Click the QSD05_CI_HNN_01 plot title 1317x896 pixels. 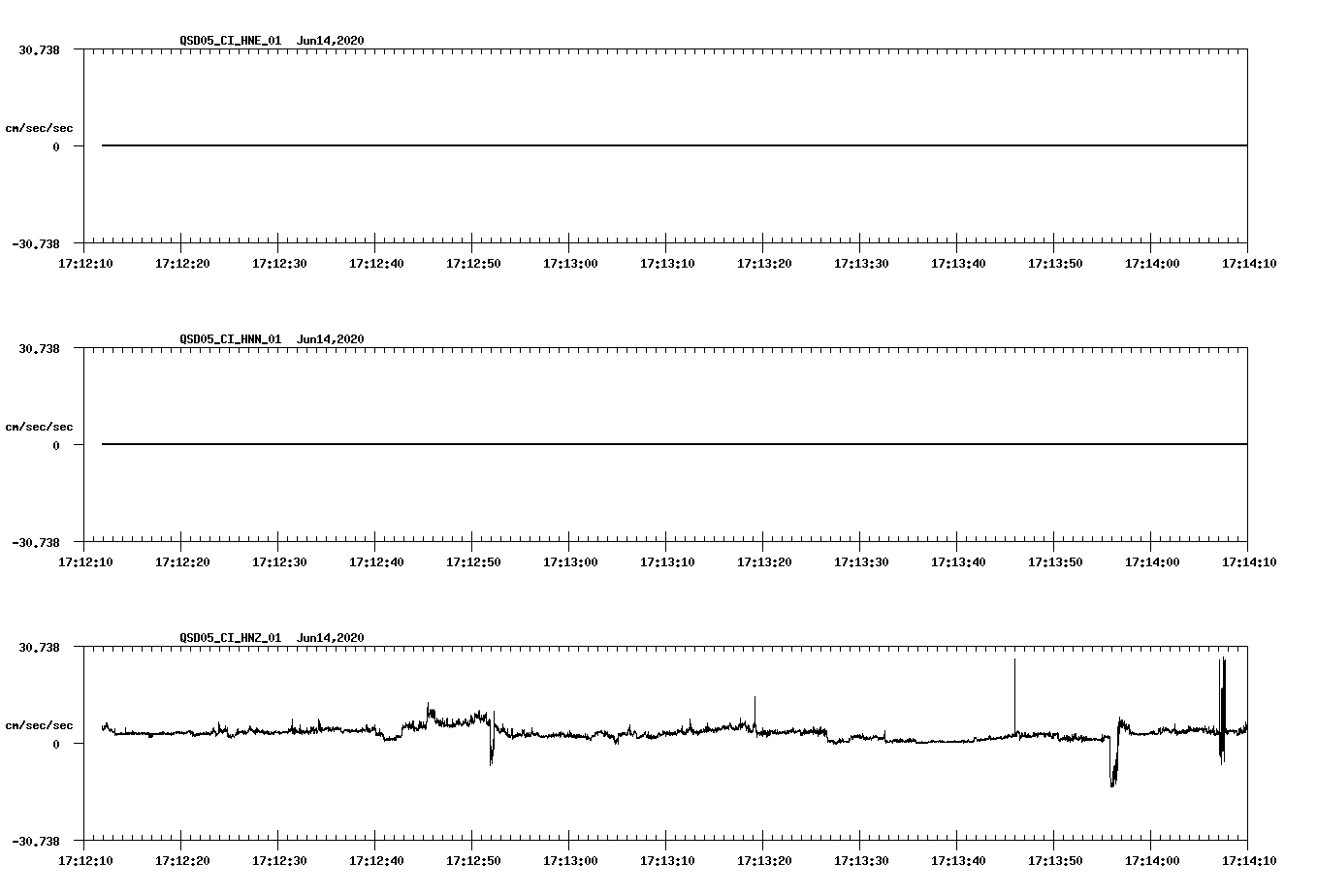pos(272,339)
